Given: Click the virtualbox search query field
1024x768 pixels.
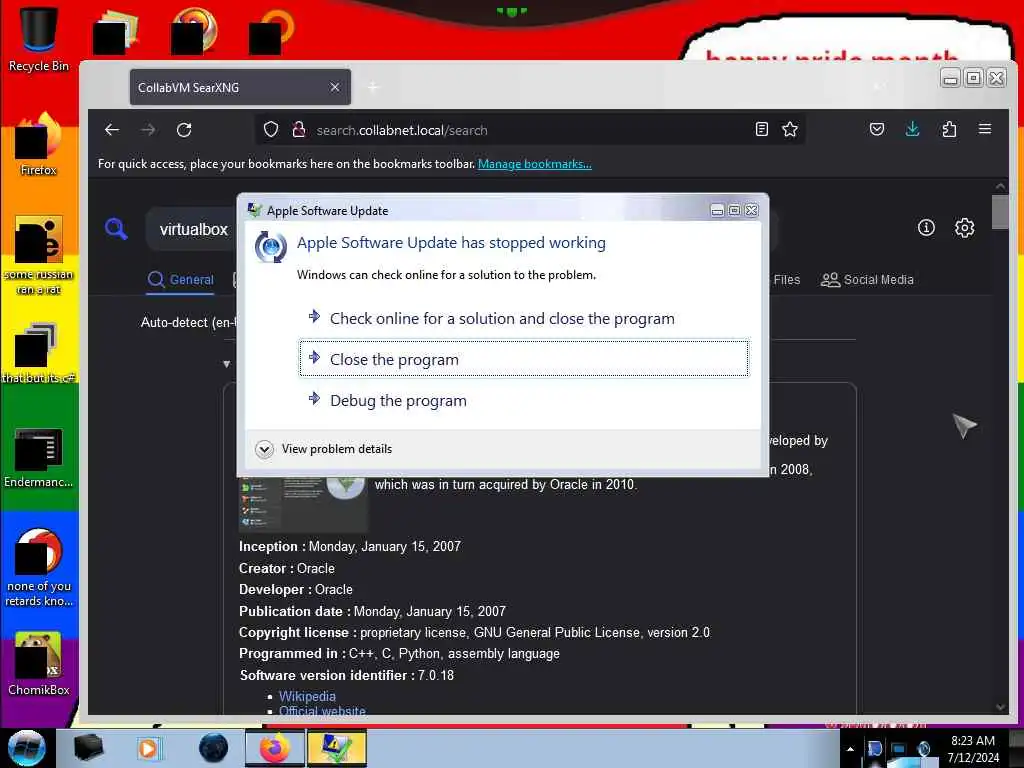Looking at the screenshot, I should coord(193,229).
